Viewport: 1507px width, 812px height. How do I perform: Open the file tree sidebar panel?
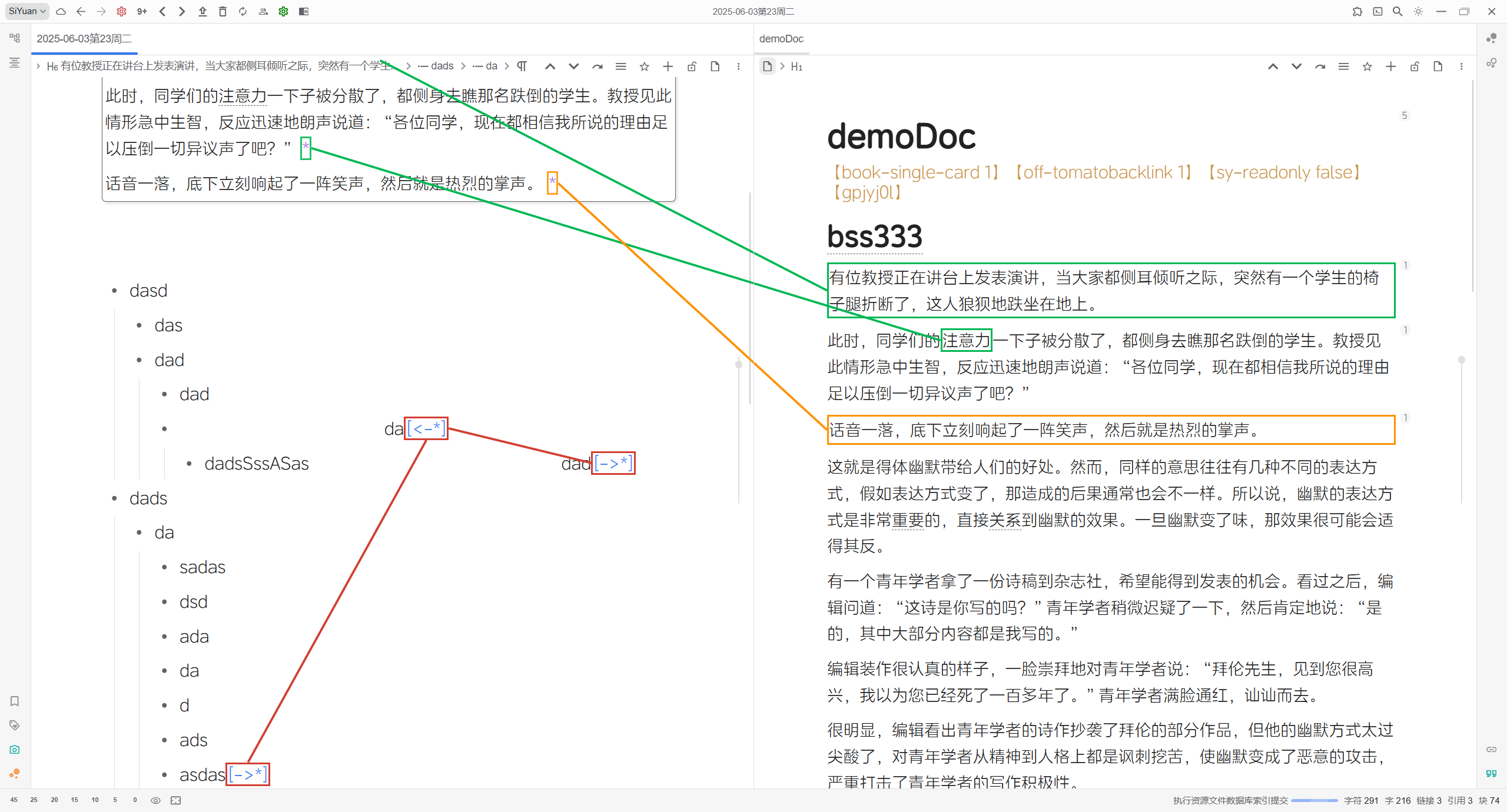click(x=15, y=38)
